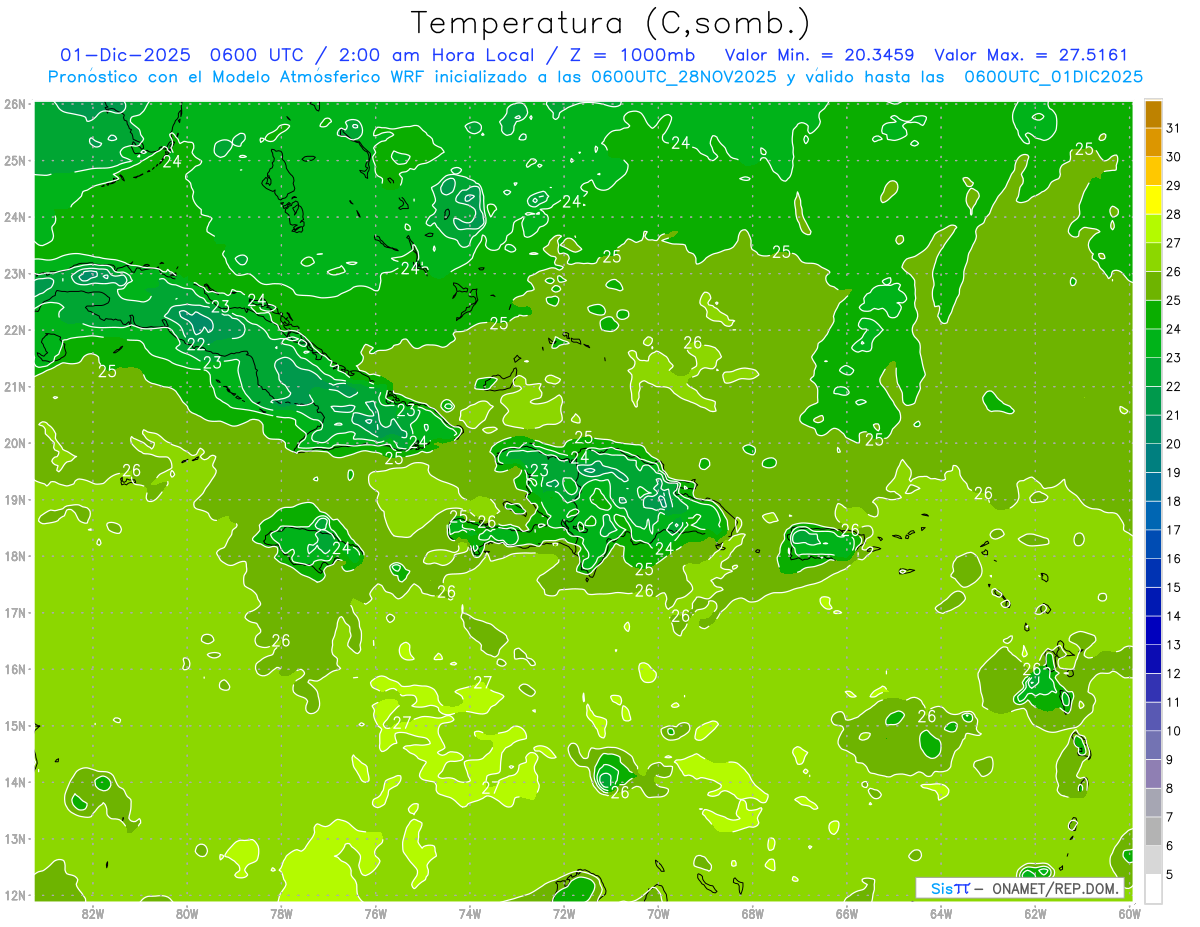Screen dimensions: 1200x927
Task: Click the 24N latitude axis label
Action: pyautogui.click(x=14, y=217)
